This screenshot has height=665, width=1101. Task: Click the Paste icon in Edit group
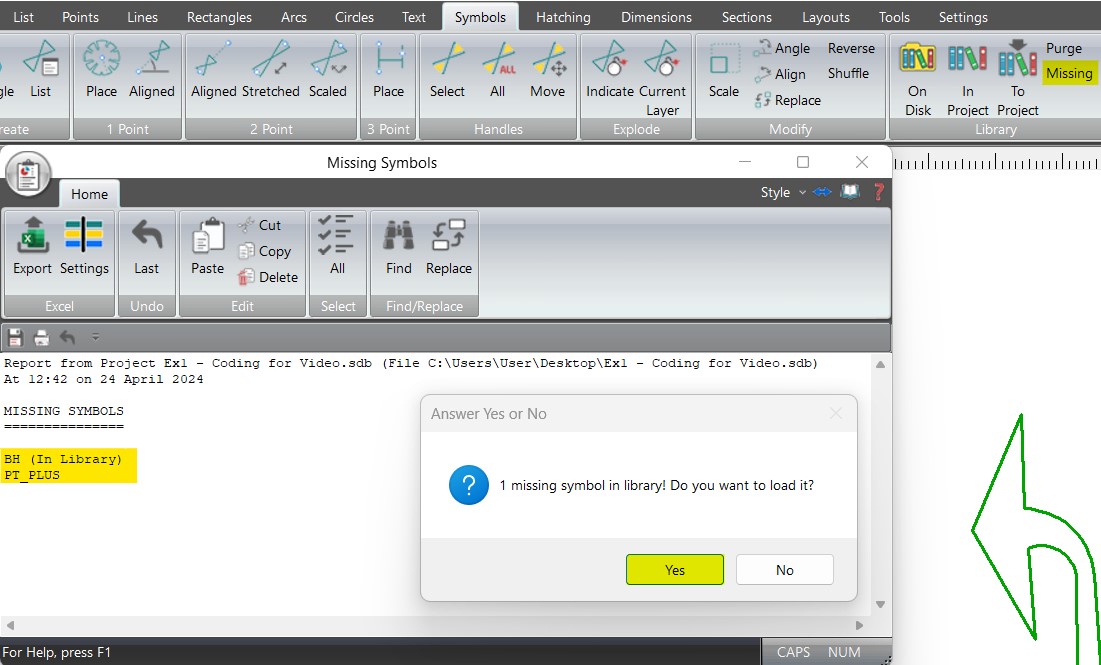pyautogui.click(x=206, y=245)
